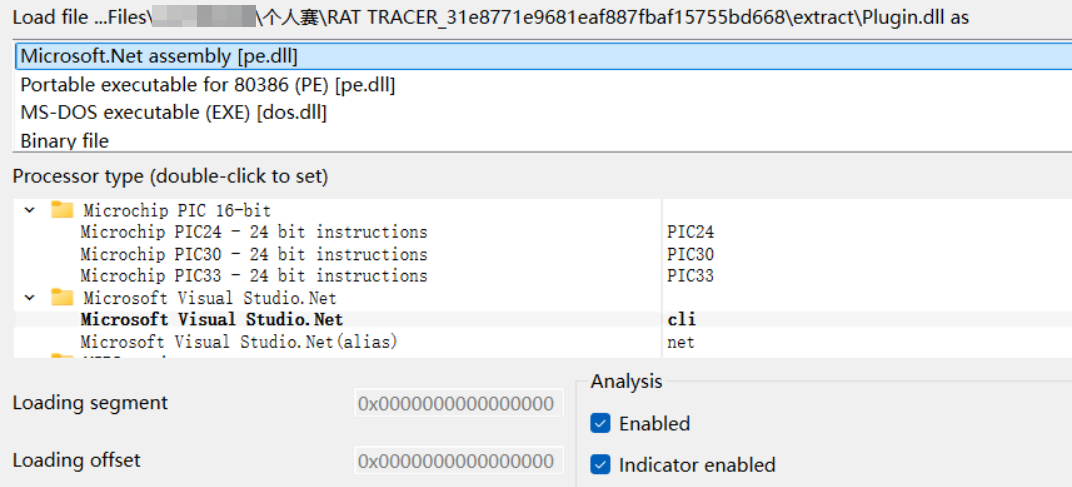Uncheck the Analysis Enabled checkbox
Viewport: 1072px width, 487px height.
pos(600,423)
